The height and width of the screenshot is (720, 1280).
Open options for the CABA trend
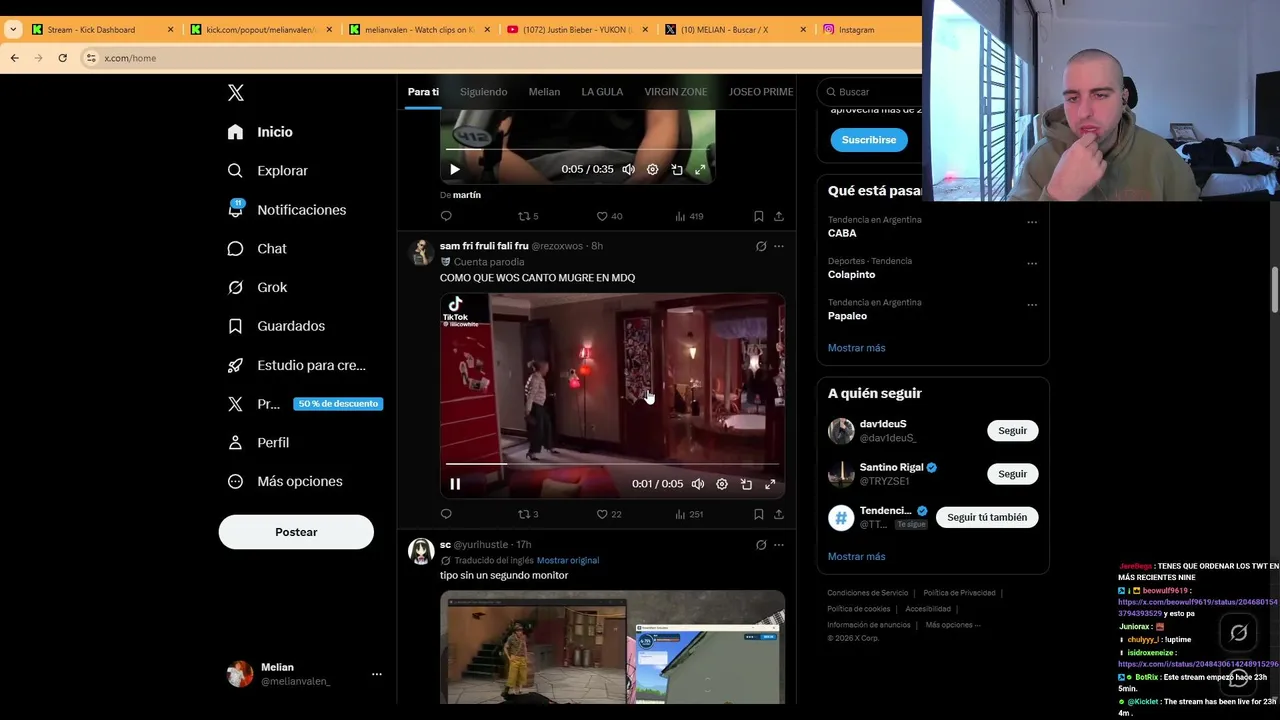click(x=1032, y=222)
